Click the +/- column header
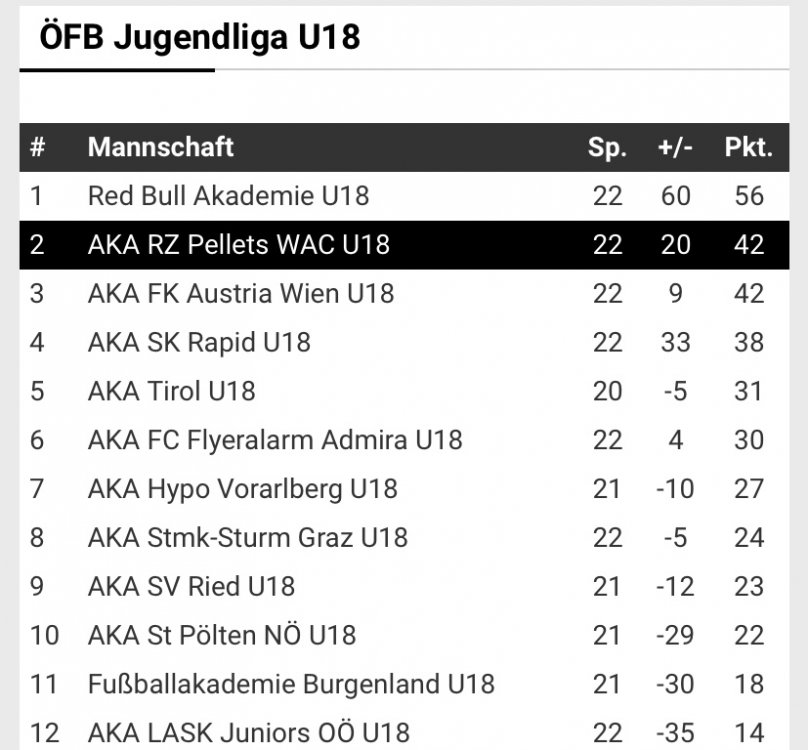 click(x=675, y=148)
